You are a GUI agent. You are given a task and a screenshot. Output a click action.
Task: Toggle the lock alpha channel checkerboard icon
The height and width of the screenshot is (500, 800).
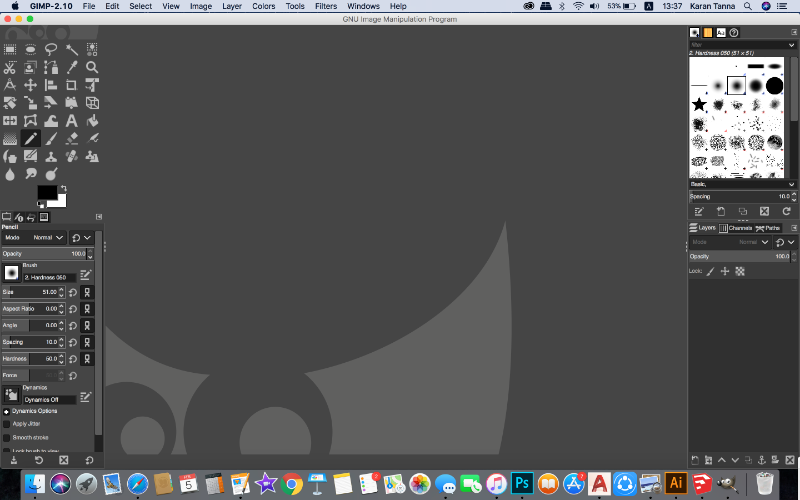tap(740, 271)
